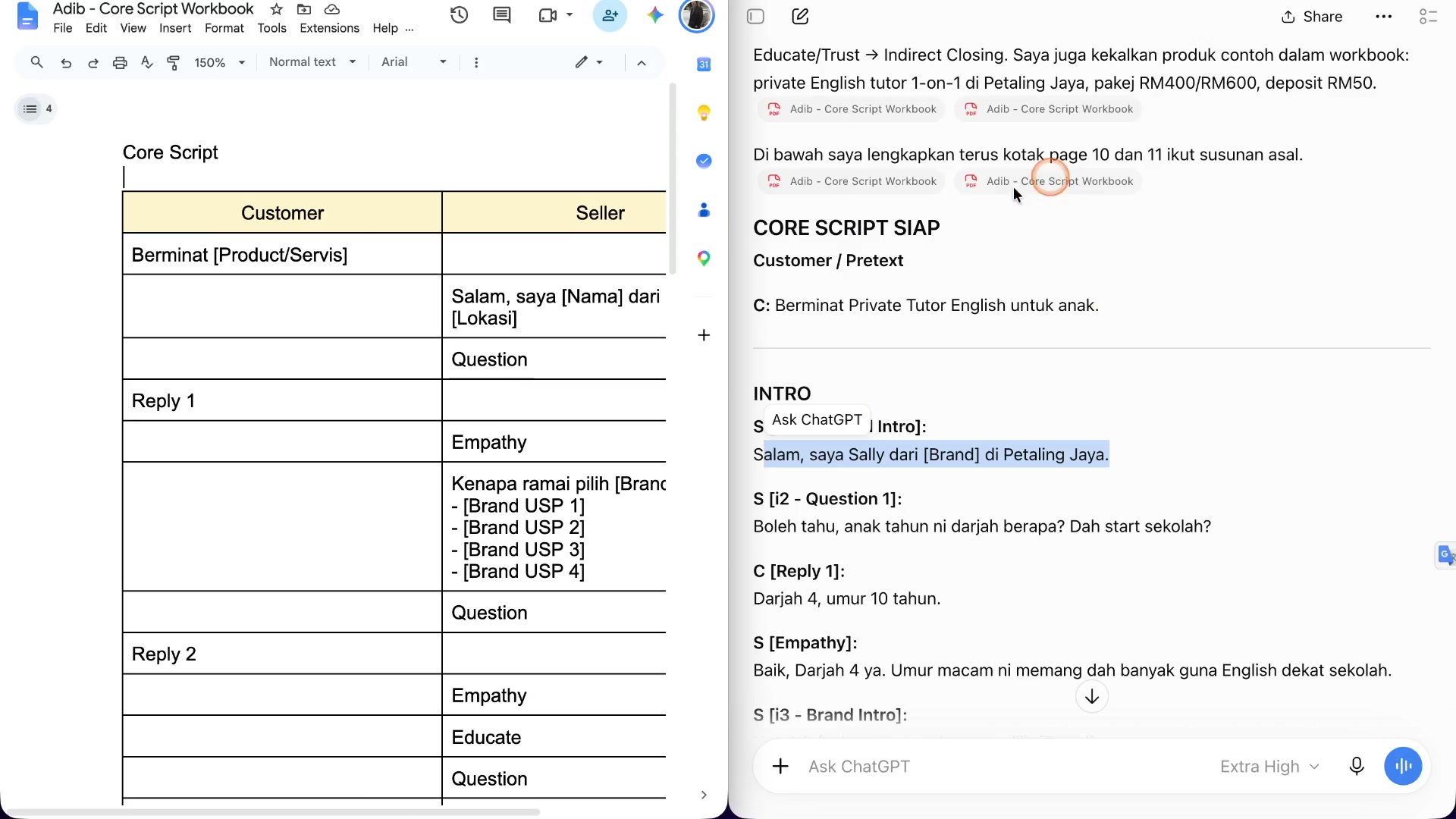Get add-ons with plus icon
This screenshot has width=1456, height=819.
(704, 335)
